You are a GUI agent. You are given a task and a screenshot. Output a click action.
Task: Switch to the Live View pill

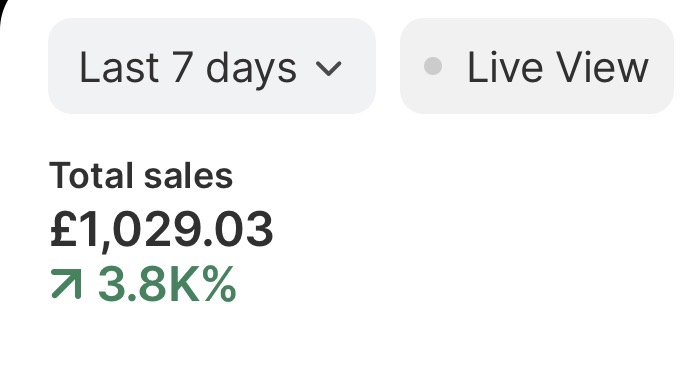click(537, 66)
